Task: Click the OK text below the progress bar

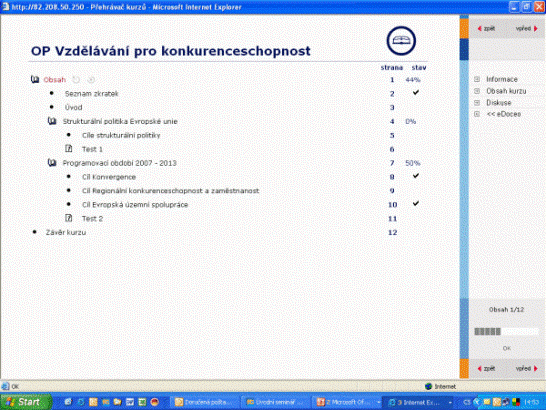Action: (507, 348)
